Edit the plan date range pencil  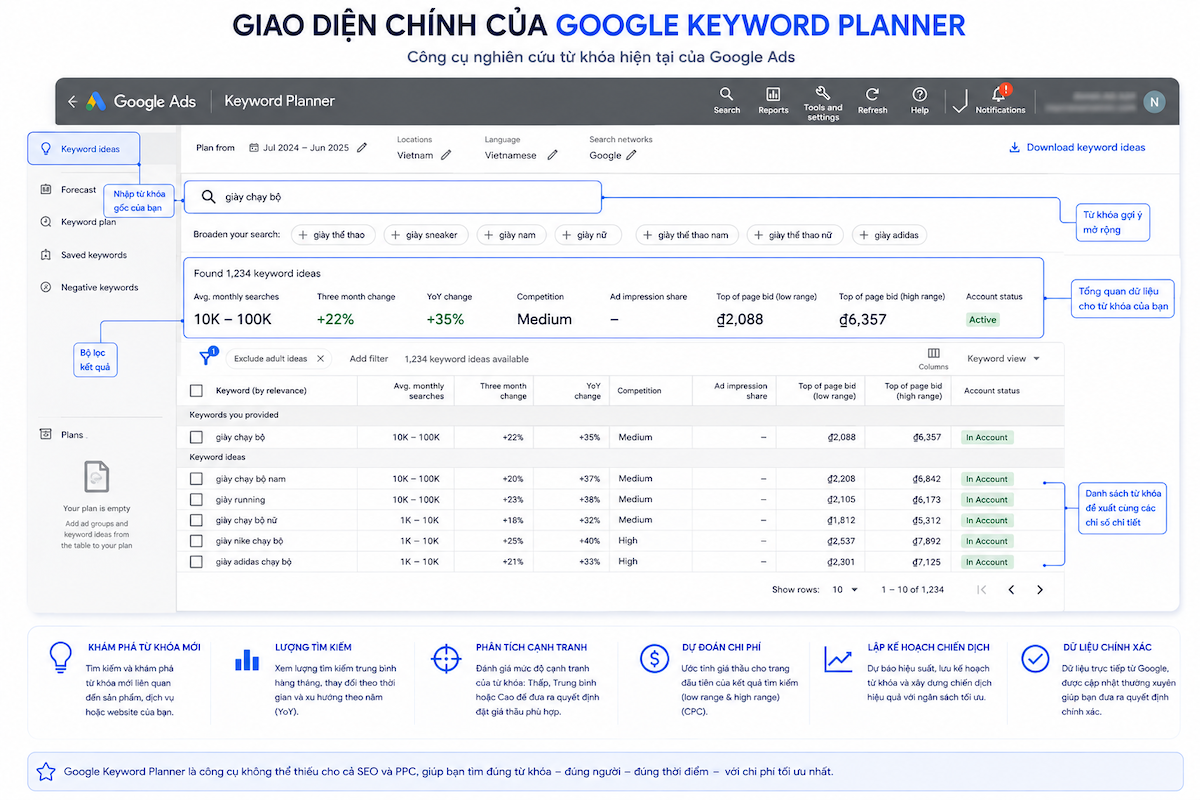(x=362, y=148)
